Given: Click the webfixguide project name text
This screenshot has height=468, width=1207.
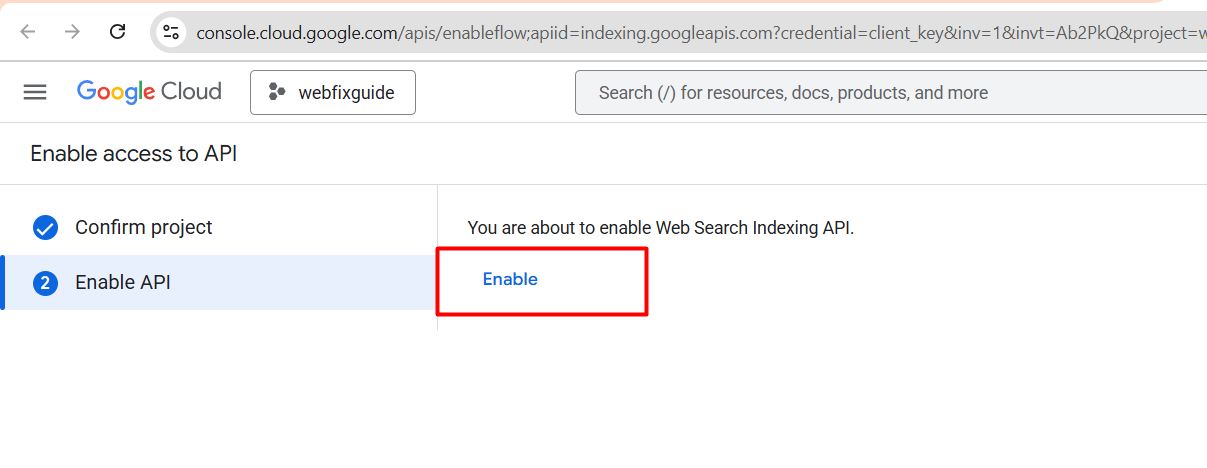Looking at the screenshot, I should [346, 93].
